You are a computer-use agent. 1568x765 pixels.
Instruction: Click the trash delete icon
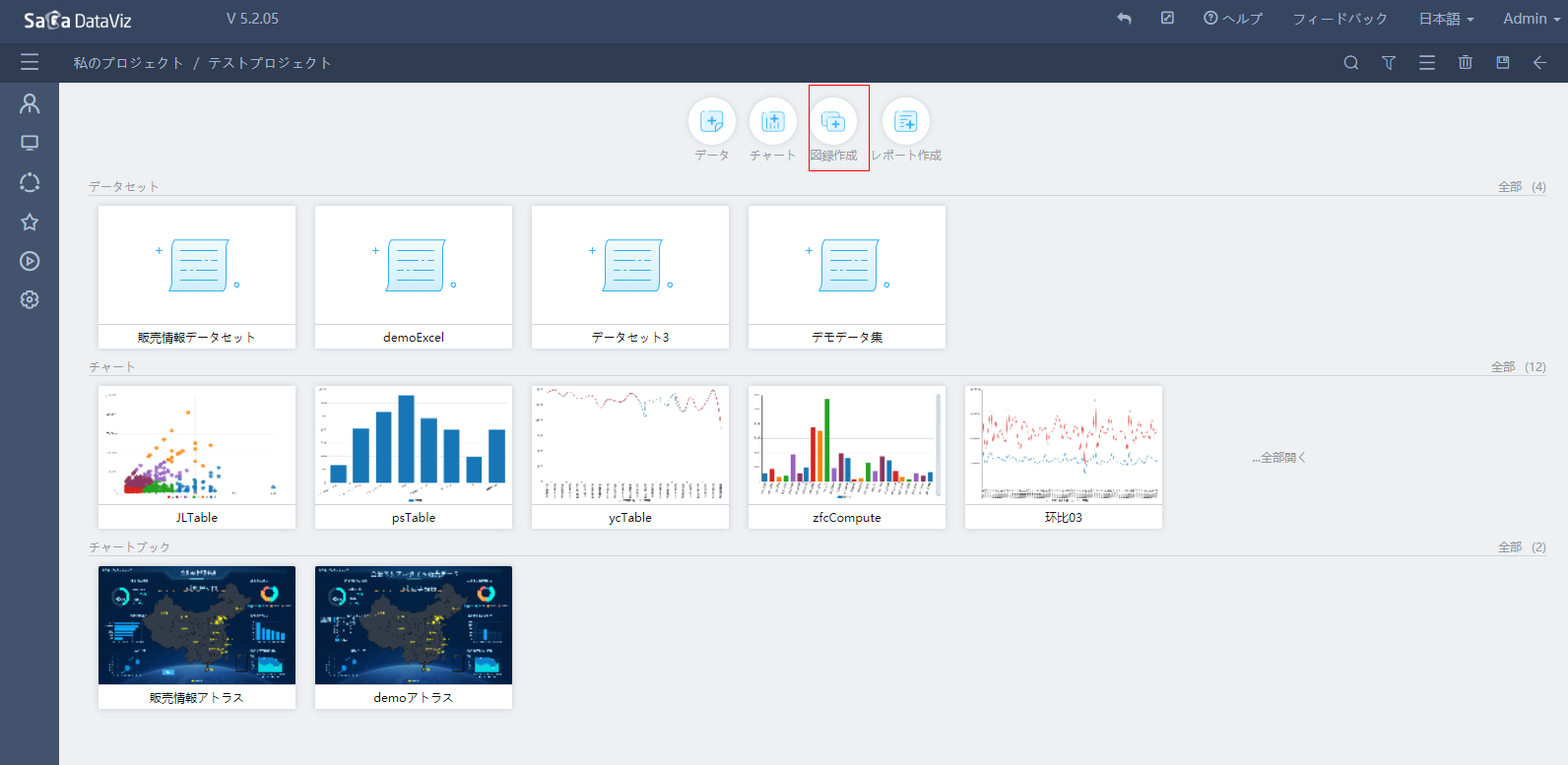coord(1466,62)
